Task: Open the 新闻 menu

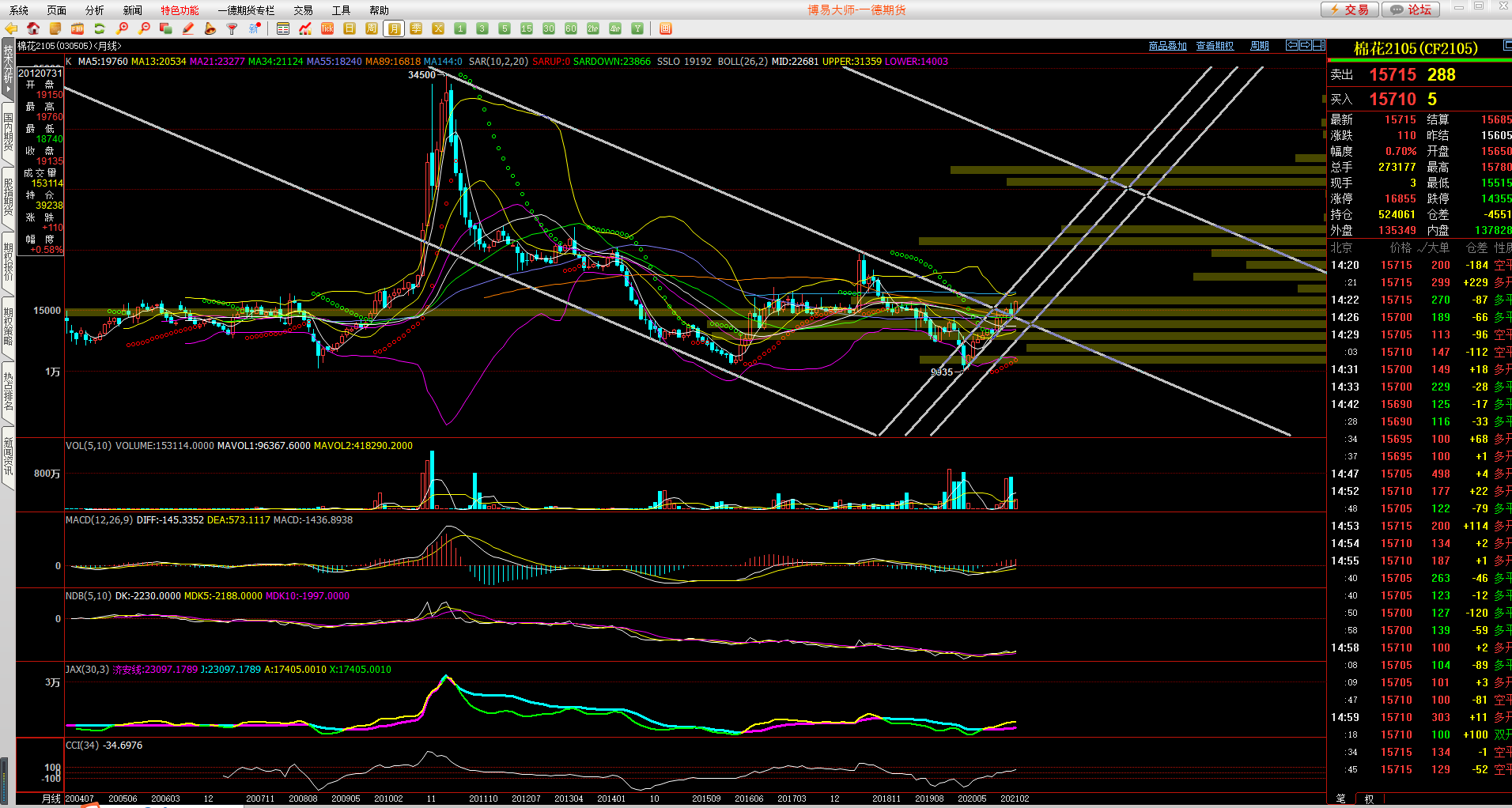Action: 133,10
